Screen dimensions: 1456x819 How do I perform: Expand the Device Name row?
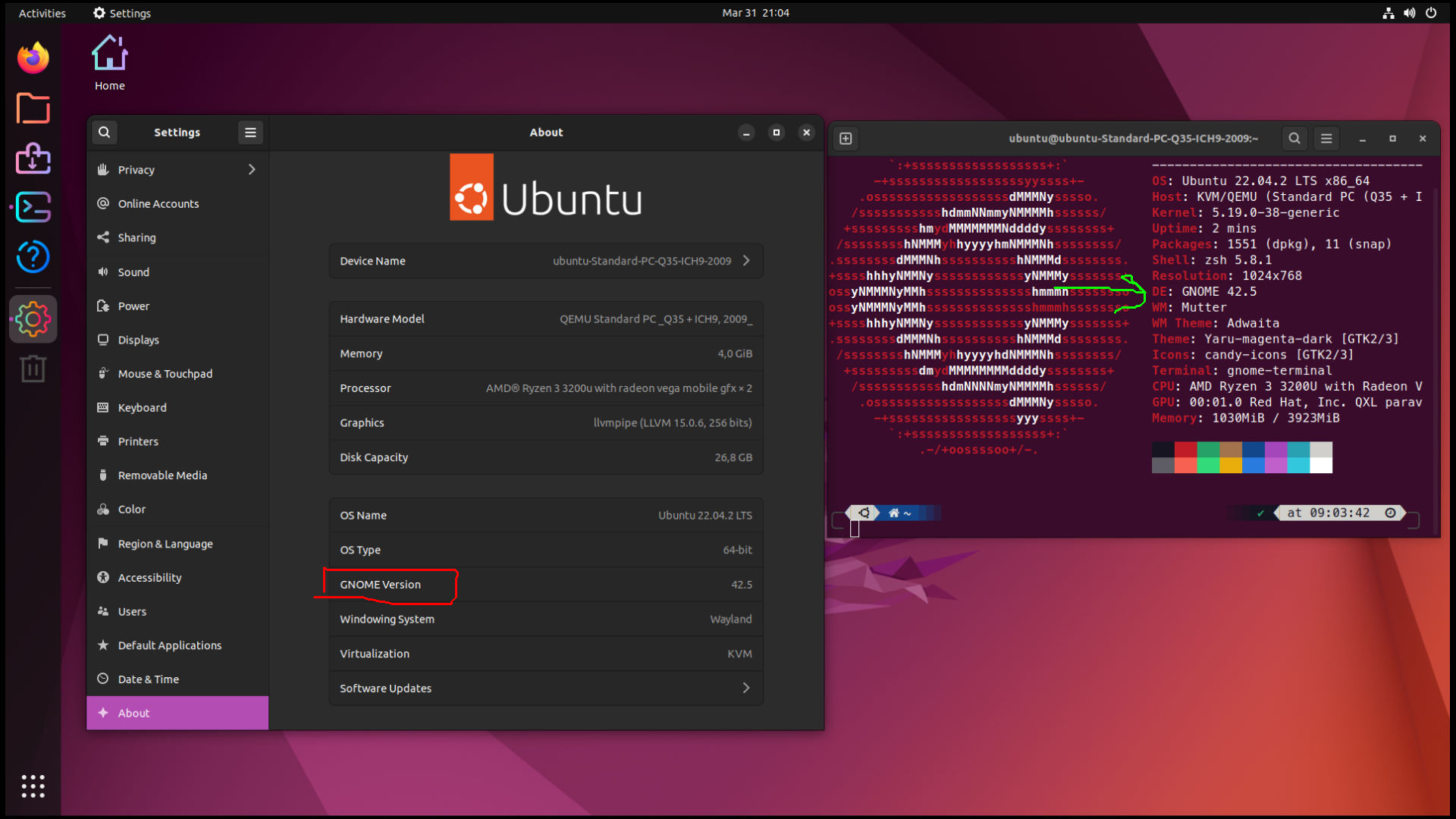point(546,261)
